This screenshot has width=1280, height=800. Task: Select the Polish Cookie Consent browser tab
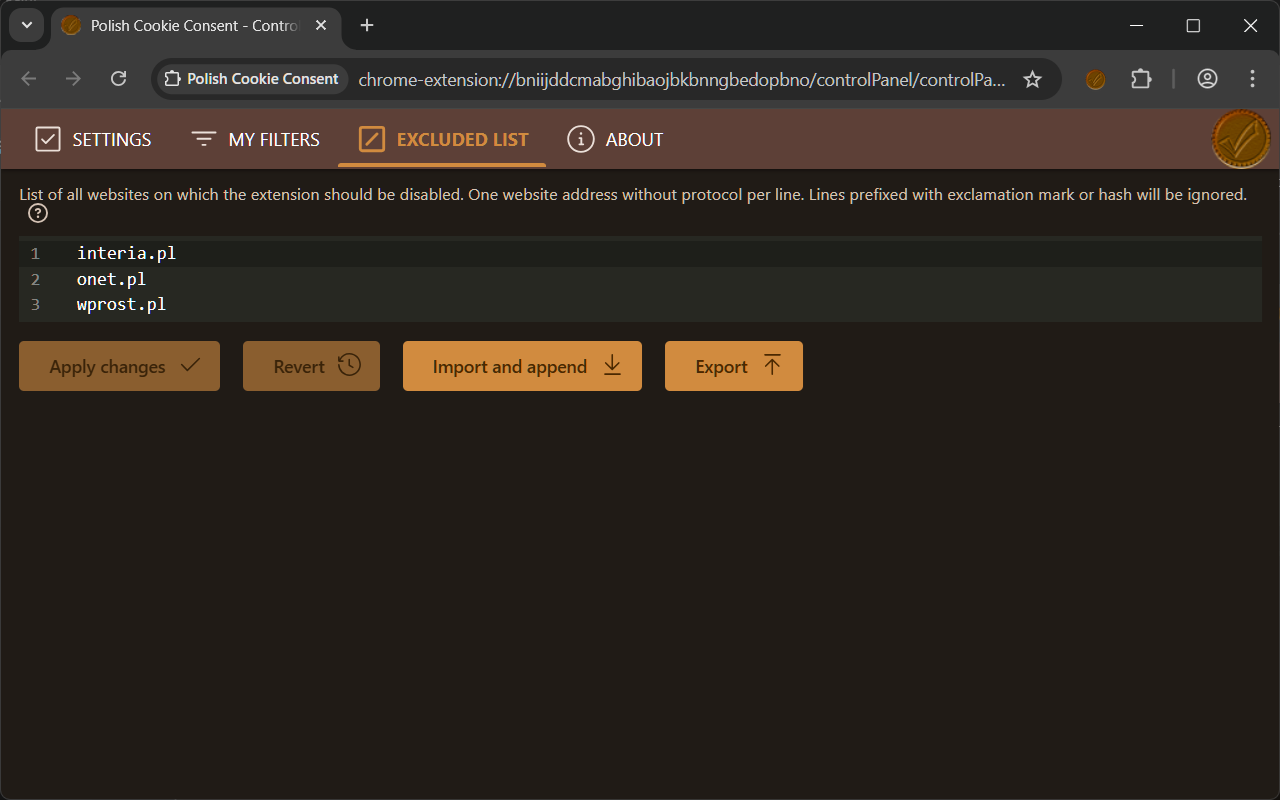tap(194, 26)
